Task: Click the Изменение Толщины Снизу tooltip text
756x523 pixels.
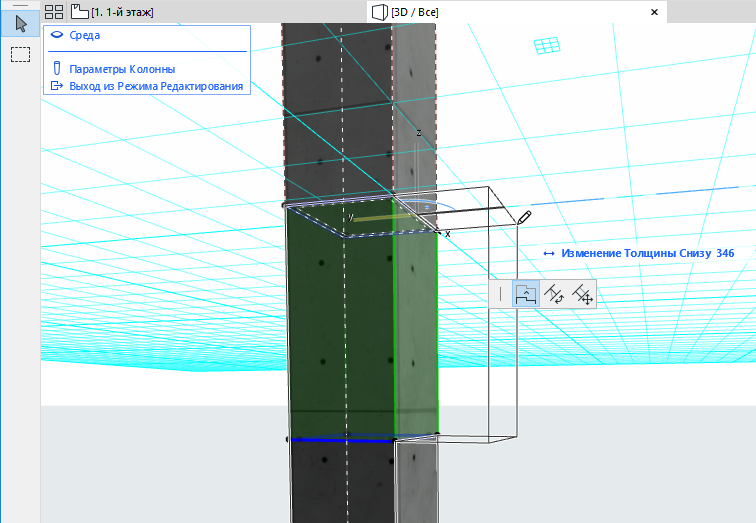Action: (x=636, y=253)
